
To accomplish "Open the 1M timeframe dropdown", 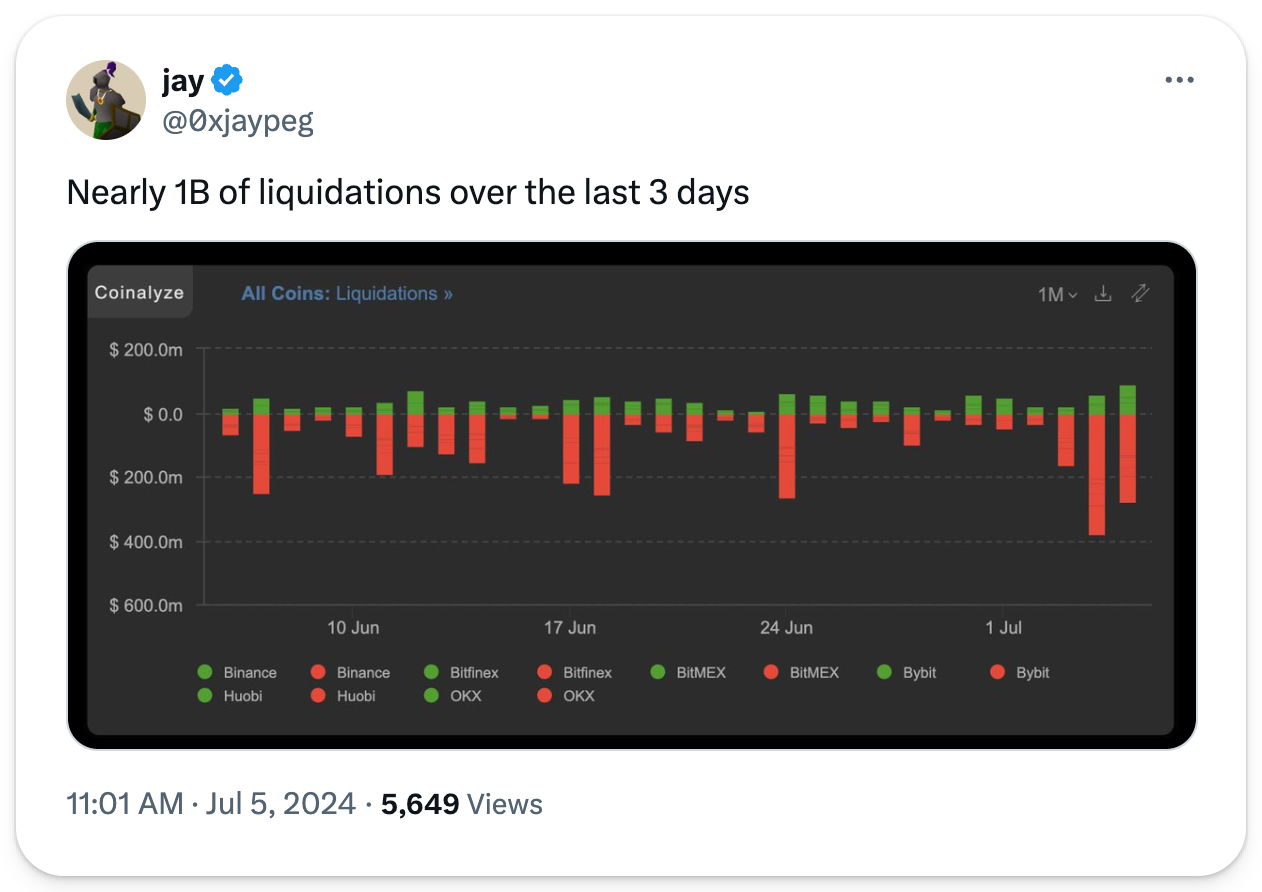I will (x=1057, y=295).
